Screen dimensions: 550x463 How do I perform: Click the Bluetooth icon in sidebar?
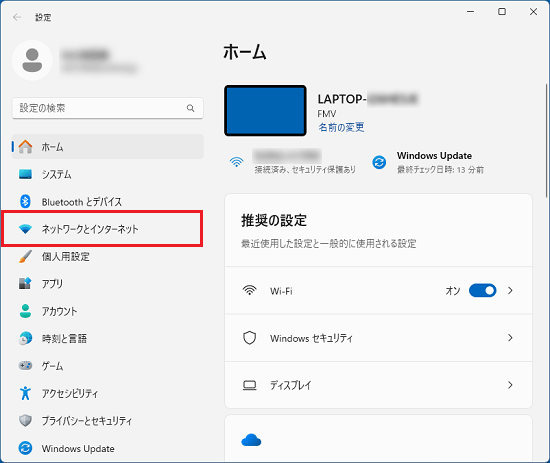[x=25, y=201]
